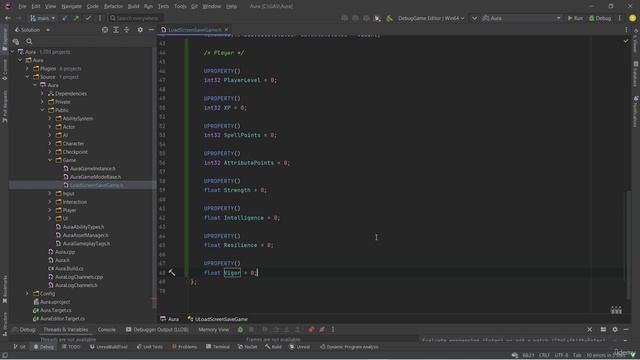Open the File menu

coord(22,7)
